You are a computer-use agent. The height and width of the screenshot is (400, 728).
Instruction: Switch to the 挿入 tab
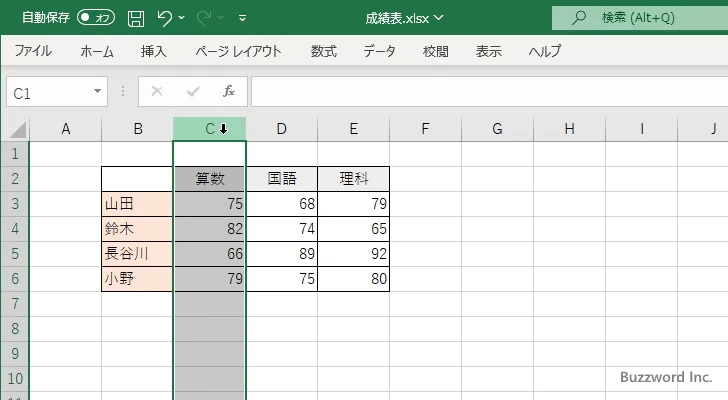pyautogui.click(x=154, y=51)
